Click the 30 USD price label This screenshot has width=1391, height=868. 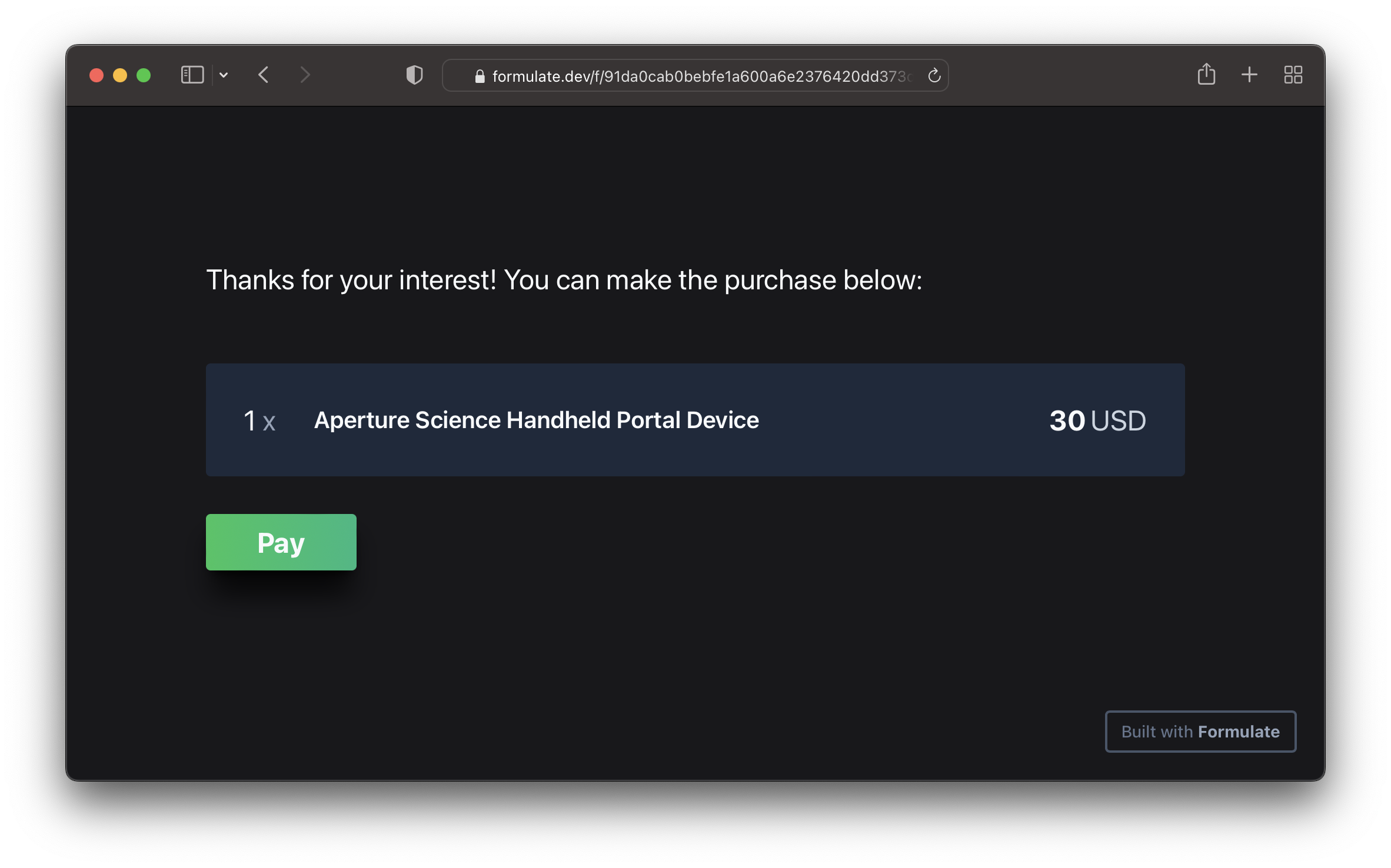tap(1097, 421)
